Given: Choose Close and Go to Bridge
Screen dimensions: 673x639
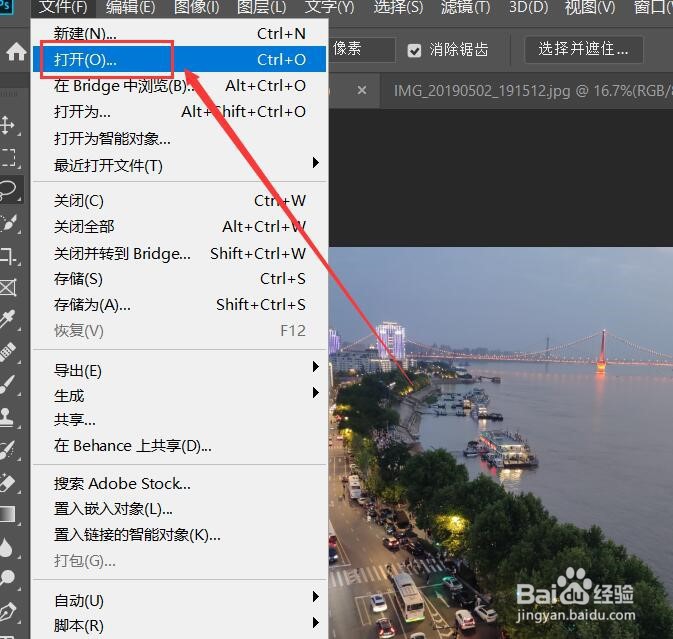Looking at the screenshot, I should pyautogui.click(x=179, y=253).
